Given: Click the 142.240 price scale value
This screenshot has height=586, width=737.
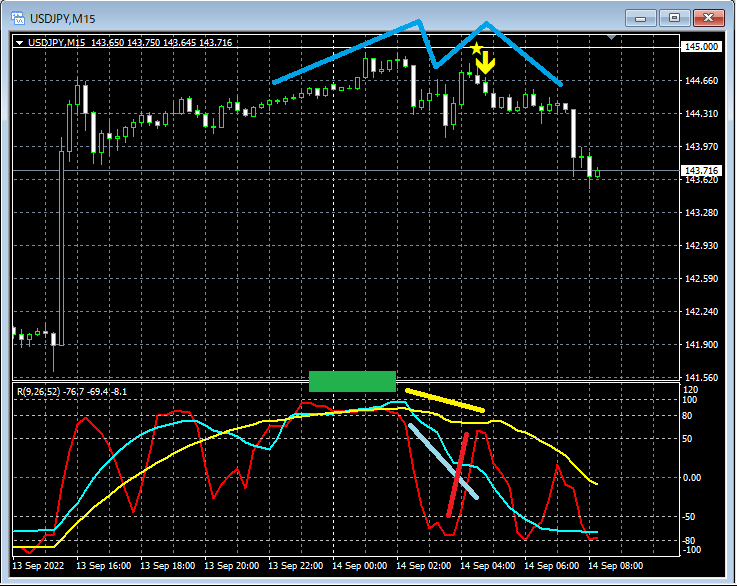Looking at the screenshot, I should pyautogui.click(x=701, y=312).
